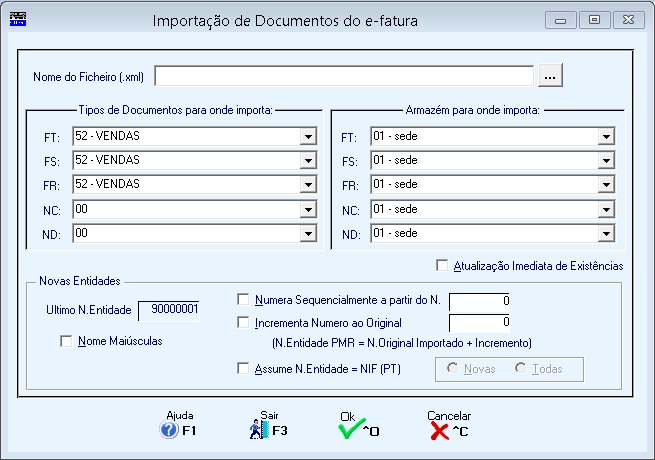Screen dimensions: 655x460
Task: Maximize the import dialog window
Action: pyautogui.click(x=594, y=20)
